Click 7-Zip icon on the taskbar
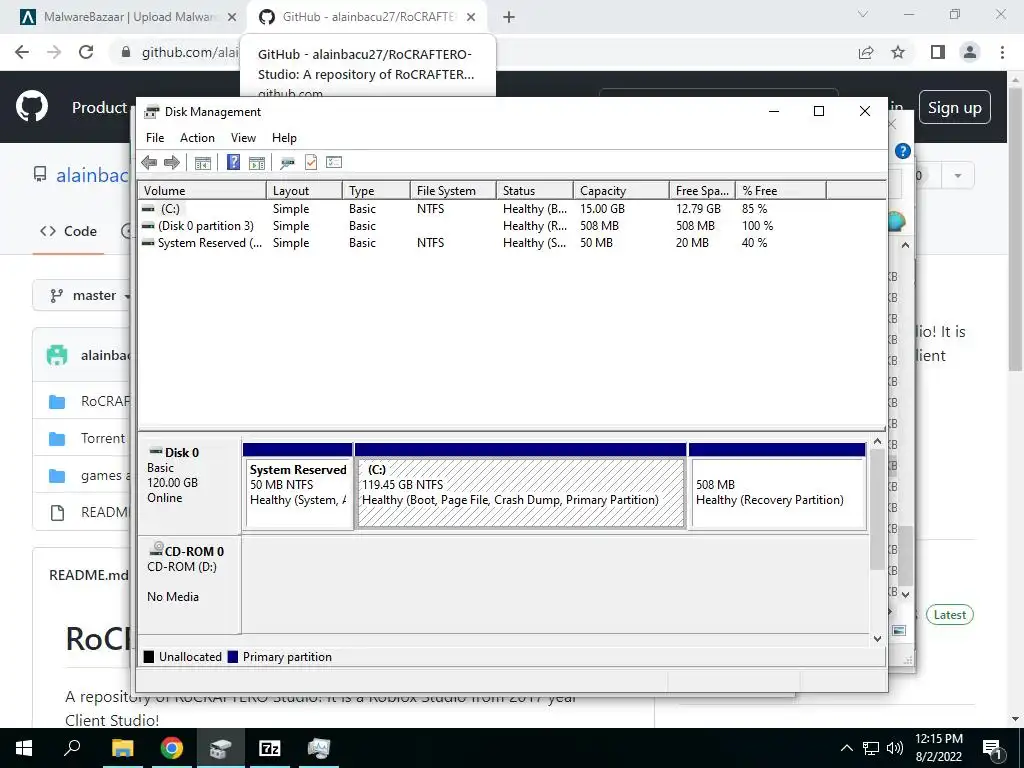The height and width of the screenshot is (768, 1024). pos(270,748)
